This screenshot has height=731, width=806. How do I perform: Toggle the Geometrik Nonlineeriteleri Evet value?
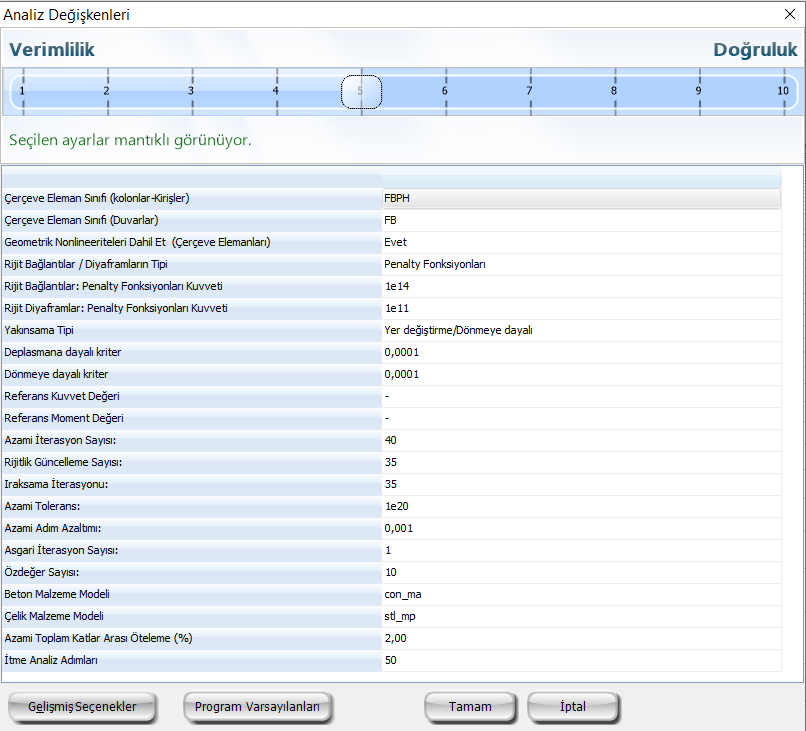[x=580, y=242]
